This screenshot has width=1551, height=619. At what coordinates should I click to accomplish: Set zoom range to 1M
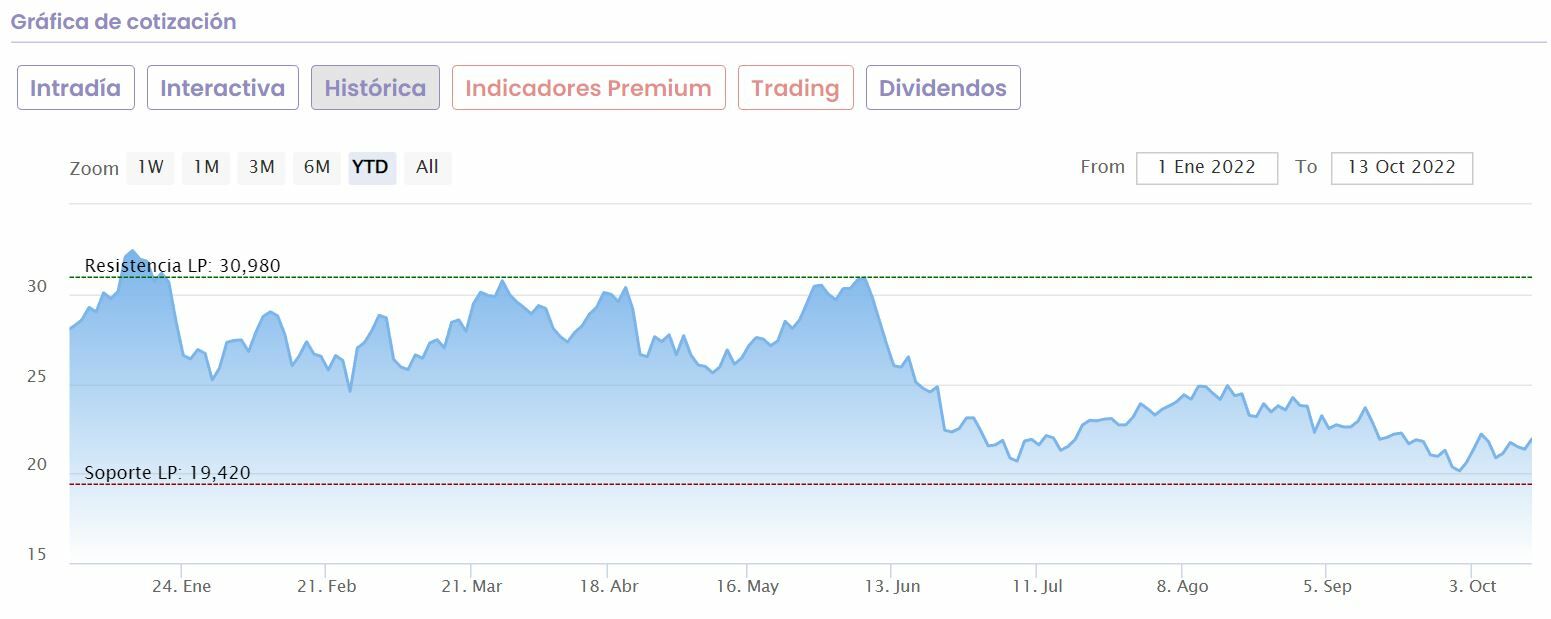(x=206, y=168)
